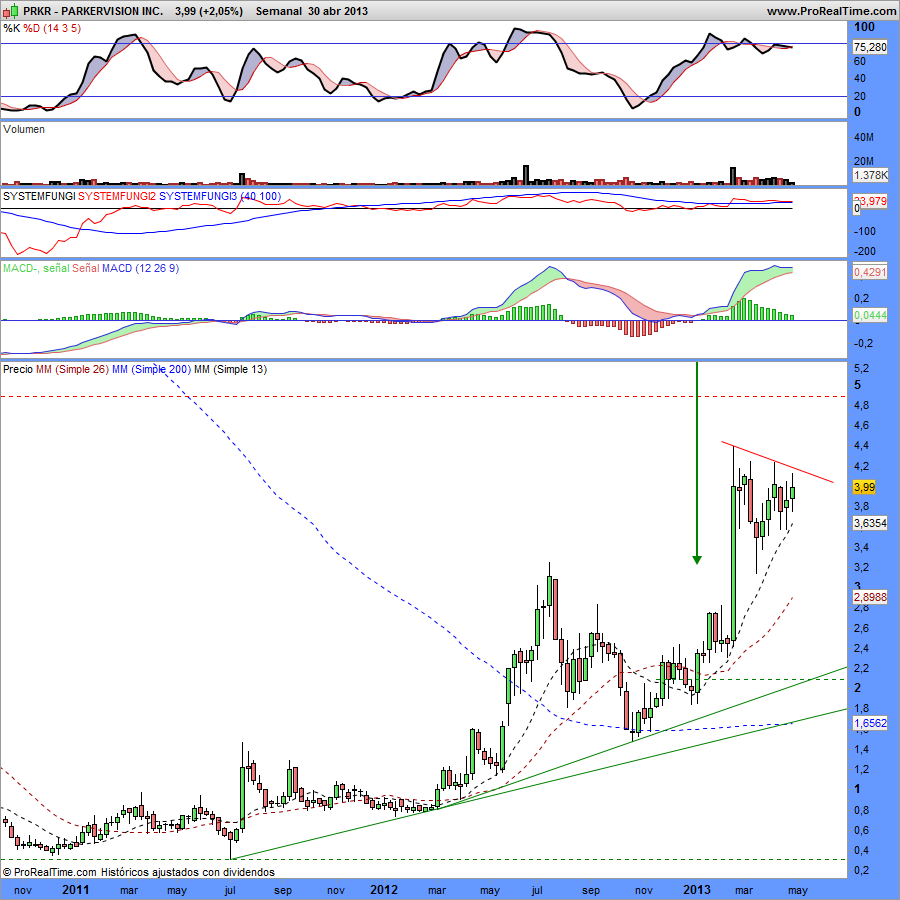Viewport: 900px width, 900px height.
Task: Click the %K %D (14 3 5) stochastic label
Action: point(42,28)
